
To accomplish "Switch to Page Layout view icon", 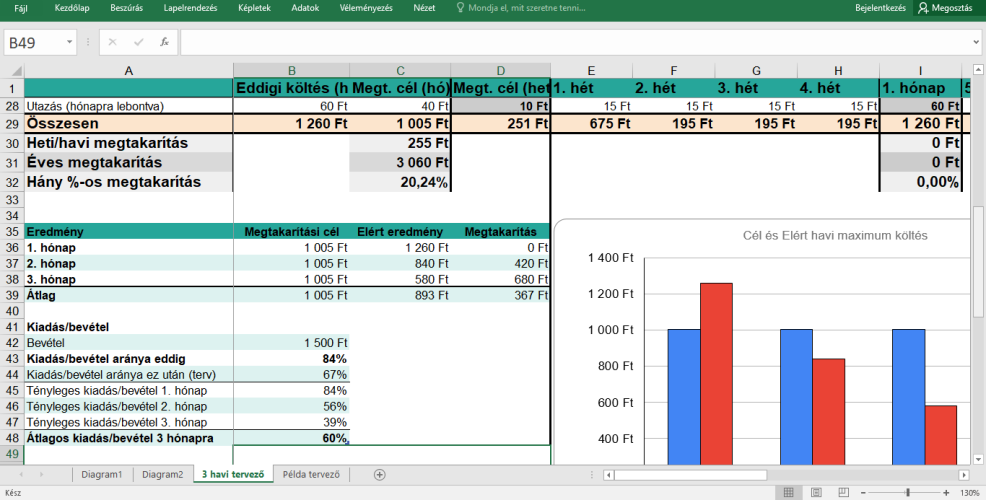I will [816, 492].
